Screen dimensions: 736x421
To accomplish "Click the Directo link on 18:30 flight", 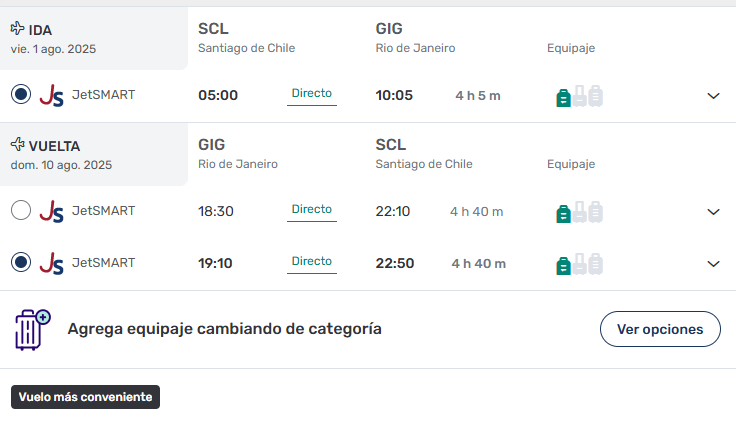I will tap(312, 209).
